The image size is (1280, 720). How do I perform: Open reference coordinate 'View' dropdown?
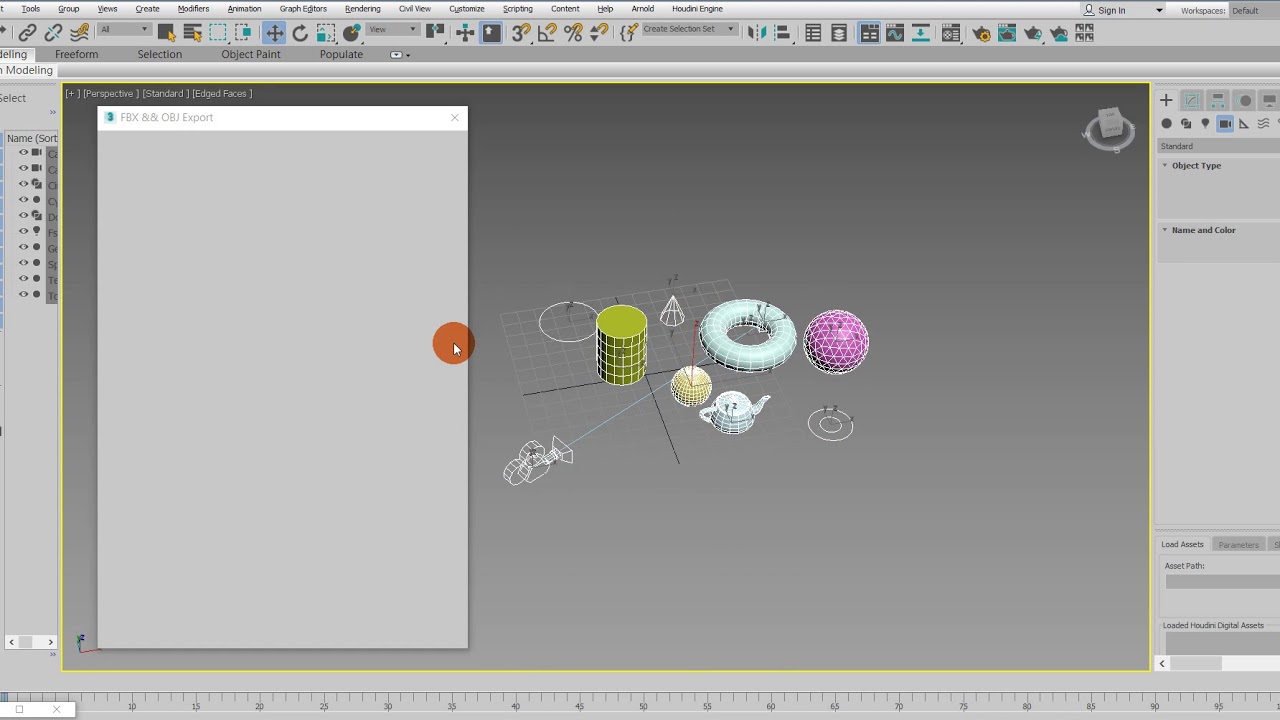(392, 29)
